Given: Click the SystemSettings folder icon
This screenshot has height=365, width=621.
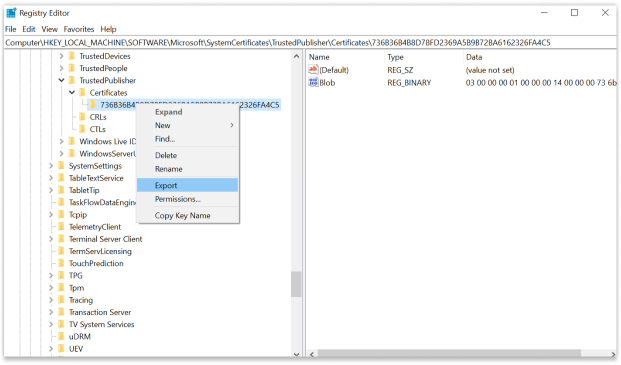Looking at the screenshot, I should pyautogui.click(x=61, y=166).
